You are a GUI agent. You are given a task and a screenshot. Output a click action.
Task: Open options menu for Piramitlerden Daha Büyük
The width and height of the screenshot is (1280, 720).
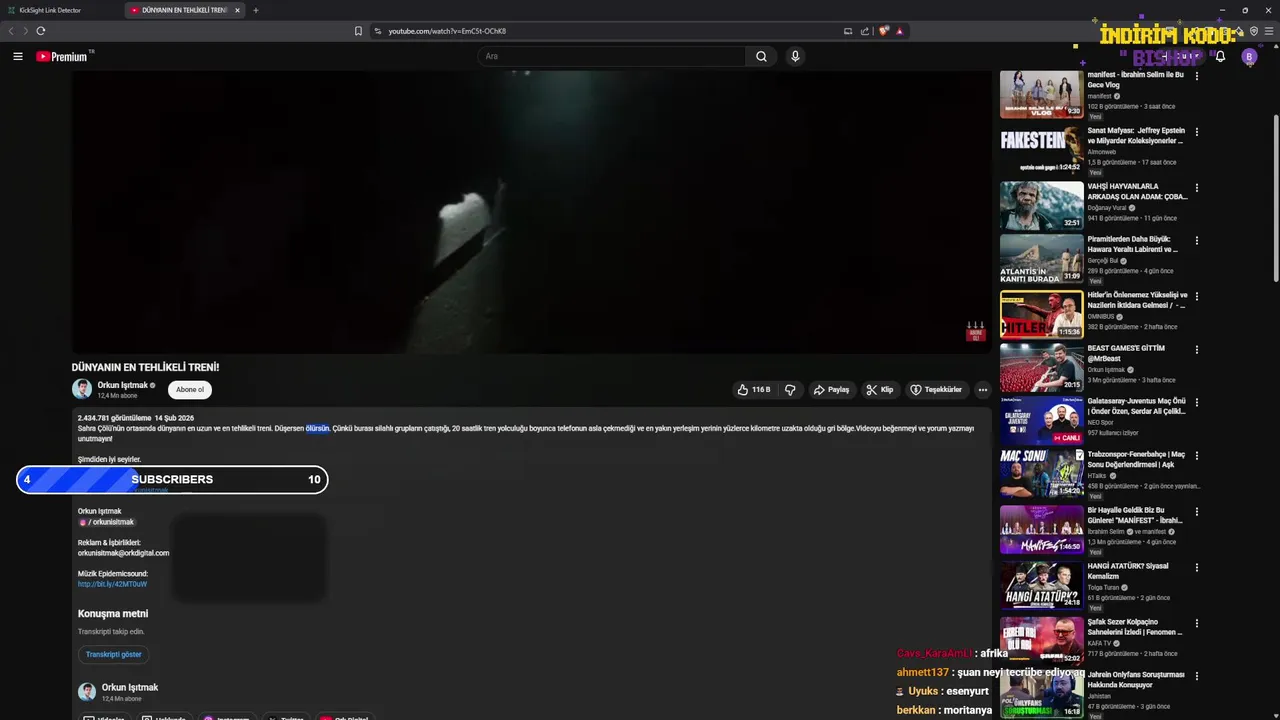(1197, 241)
